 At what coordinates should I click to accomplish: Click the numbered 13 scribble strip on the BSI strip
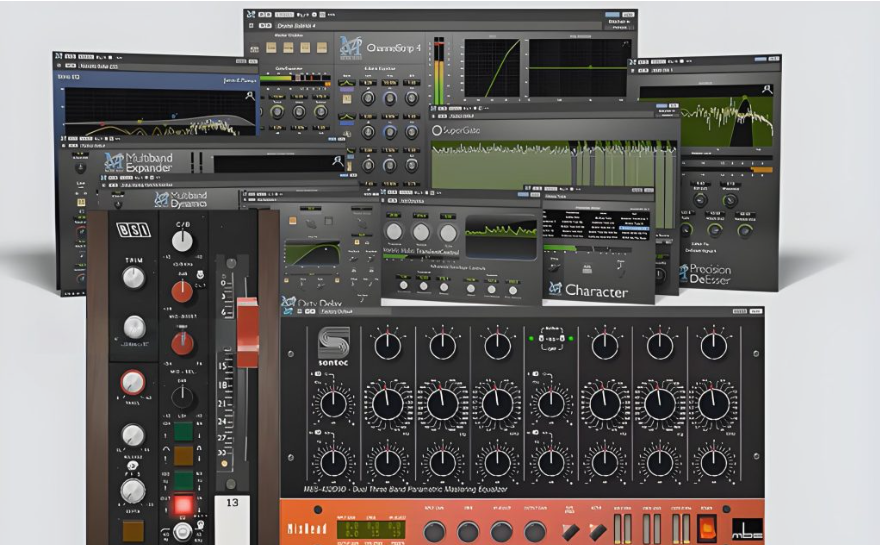(232, 519)
